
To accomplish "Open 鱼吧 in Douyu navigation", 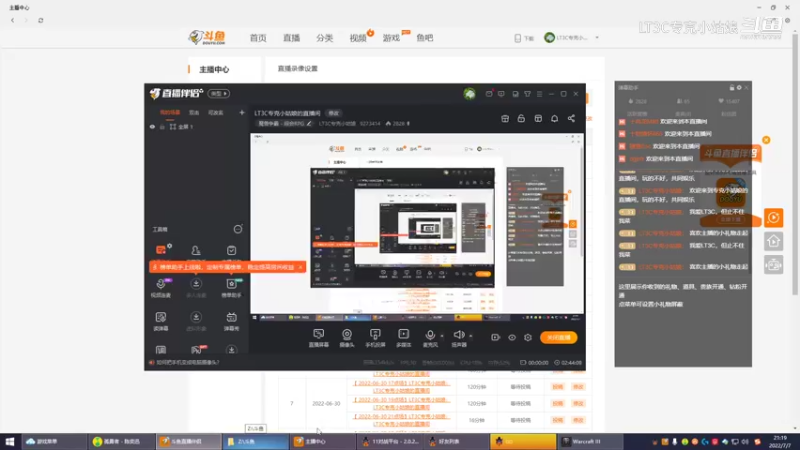I will (424, 38).
